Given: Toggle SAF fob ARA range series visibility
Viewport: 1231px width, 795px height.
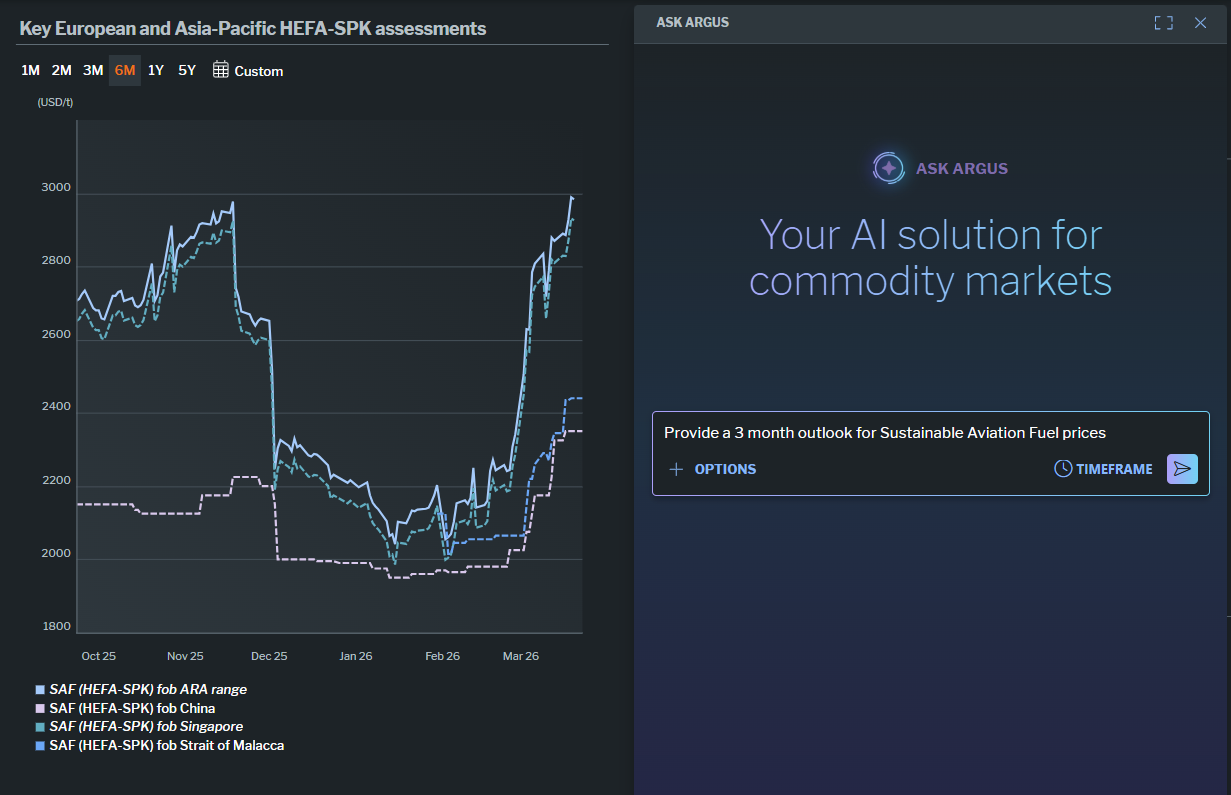Looking at the screenshot, I should (147, 689).
